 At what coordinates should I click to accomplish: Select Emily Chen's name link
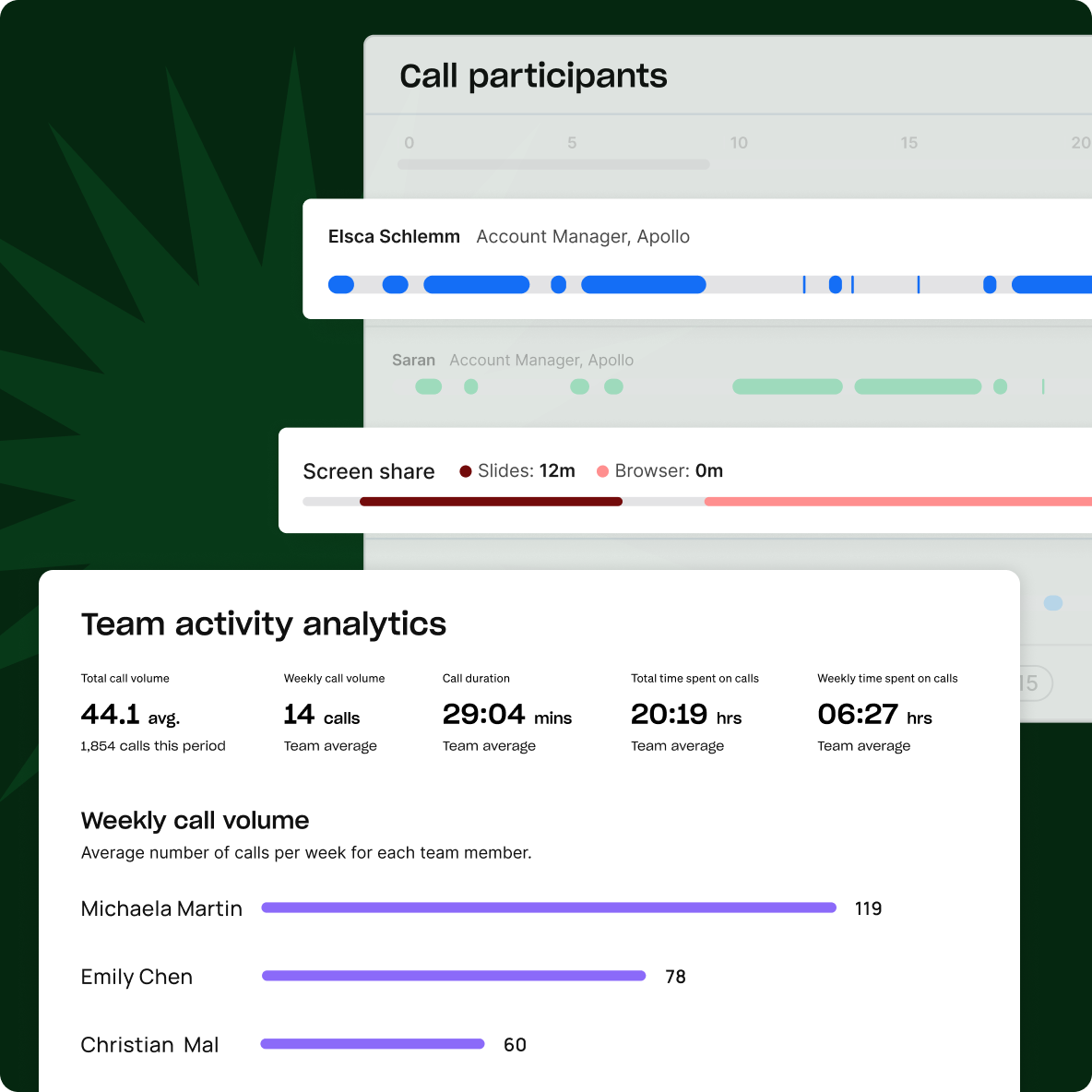(136, 976)
